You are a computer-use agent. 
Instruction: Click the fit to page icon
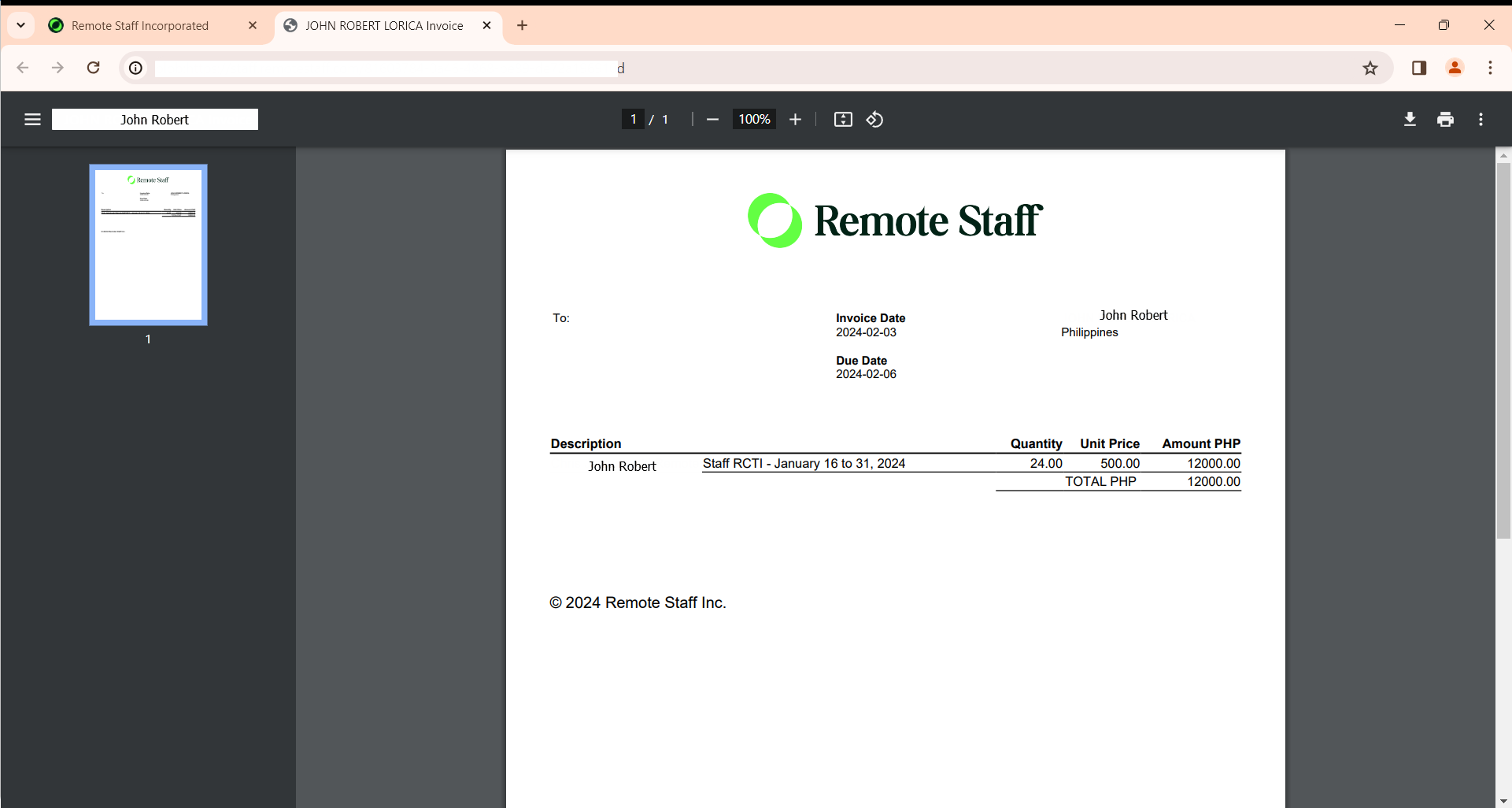[x=843, y=120]
